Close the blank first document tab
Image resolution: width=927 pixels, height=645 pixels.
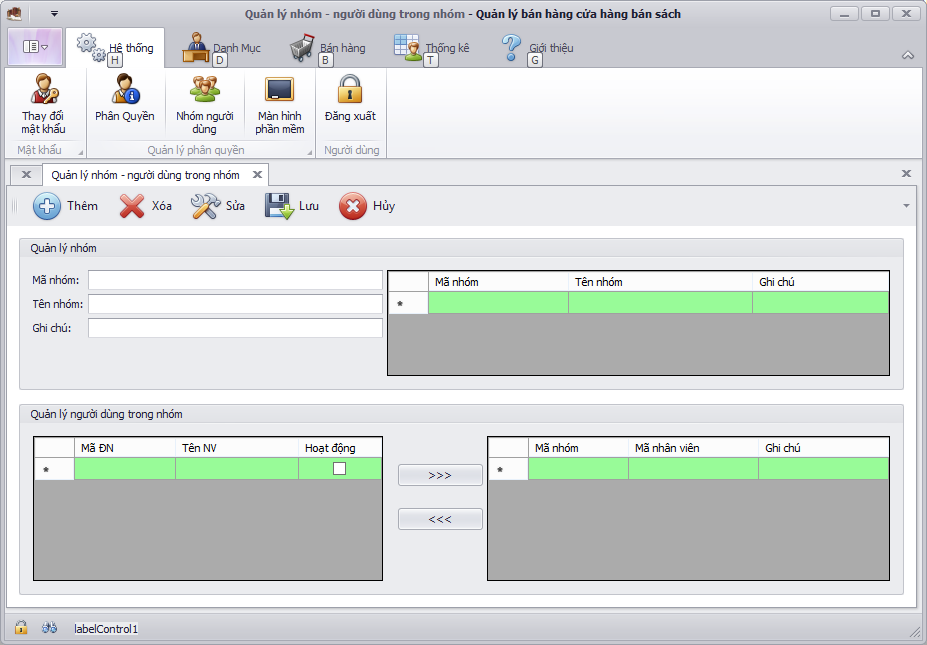tap(26, 174)
